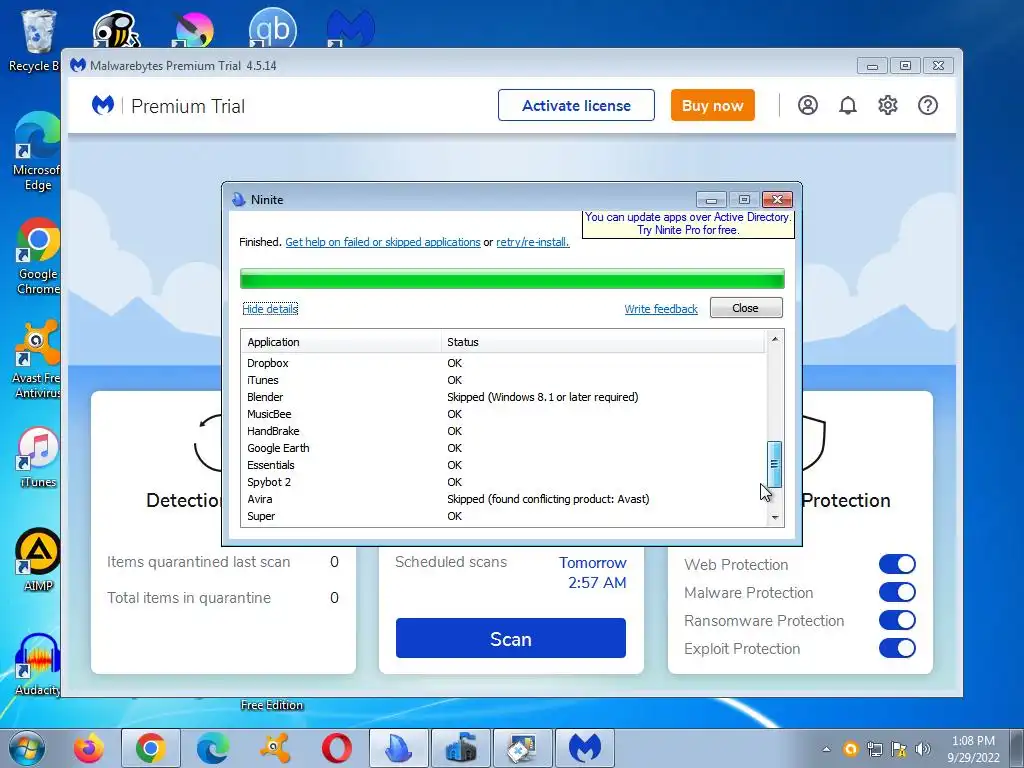Click the Activate license button
The height and width of the screenshot is (768, 1024).
pos(576,105)
